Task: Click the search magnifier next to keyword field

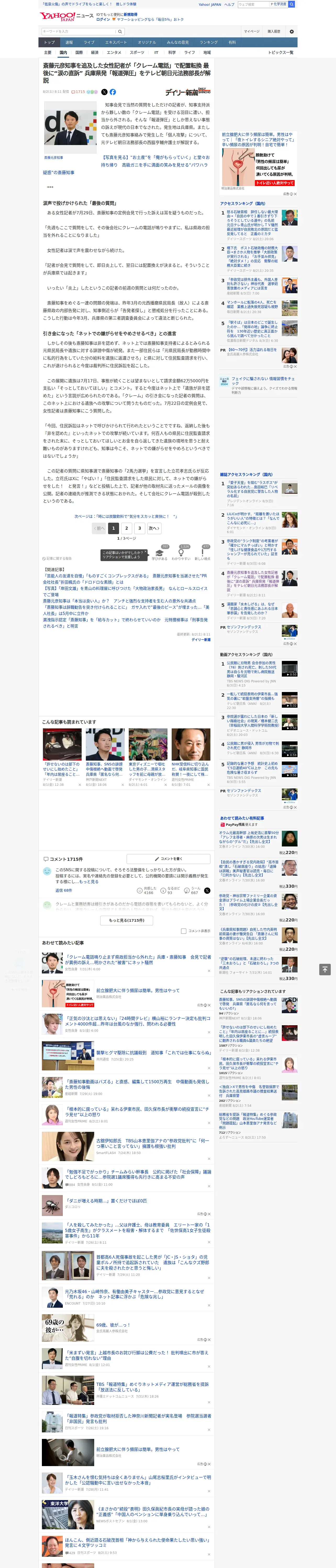Action: click(120, 31)
